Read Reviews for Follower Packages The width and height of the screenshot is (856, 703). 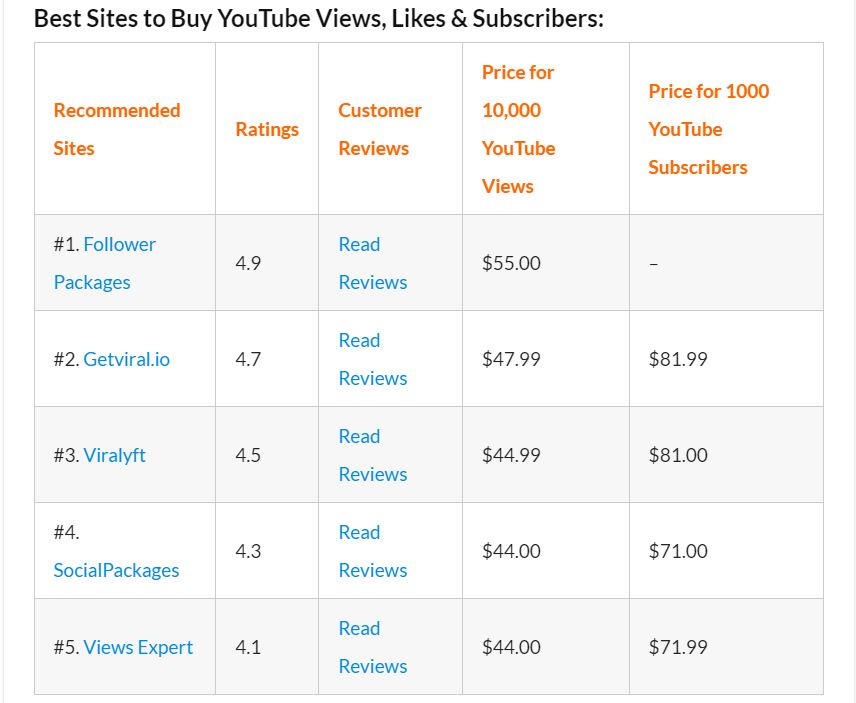coord(372,263)
